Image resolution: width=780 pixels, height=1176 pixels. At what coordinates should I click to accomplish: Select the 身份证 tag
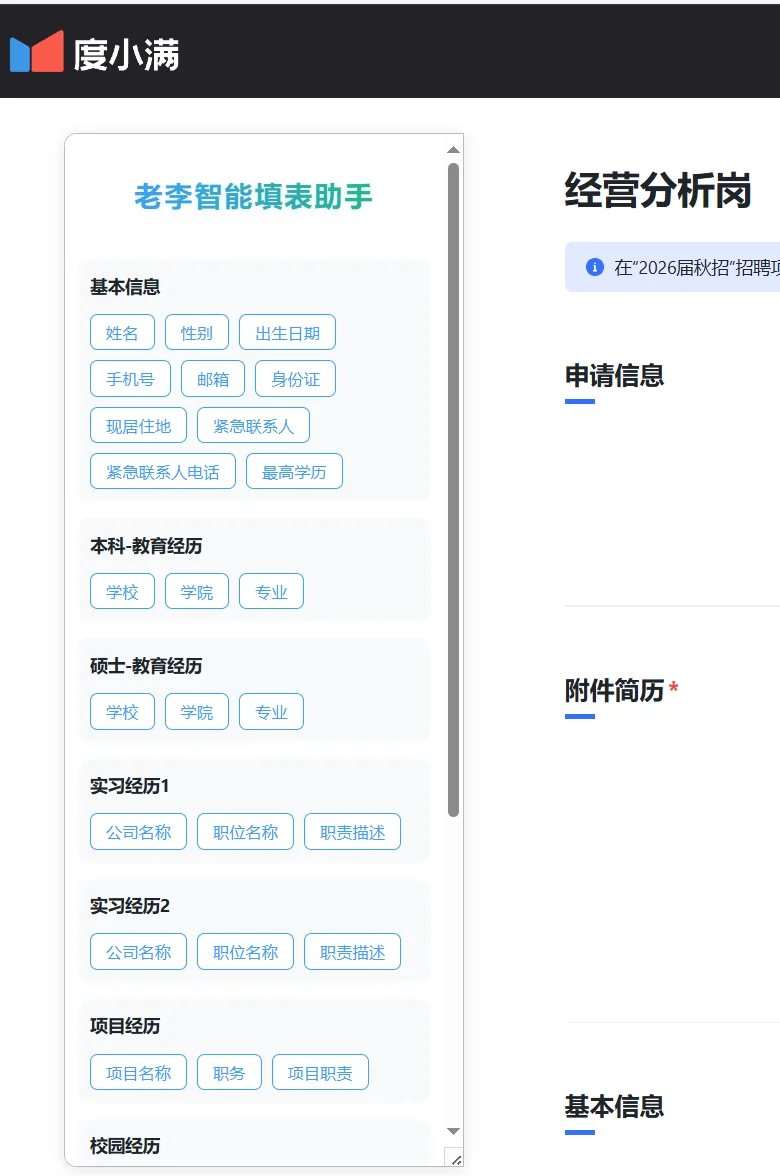point(296,379)
